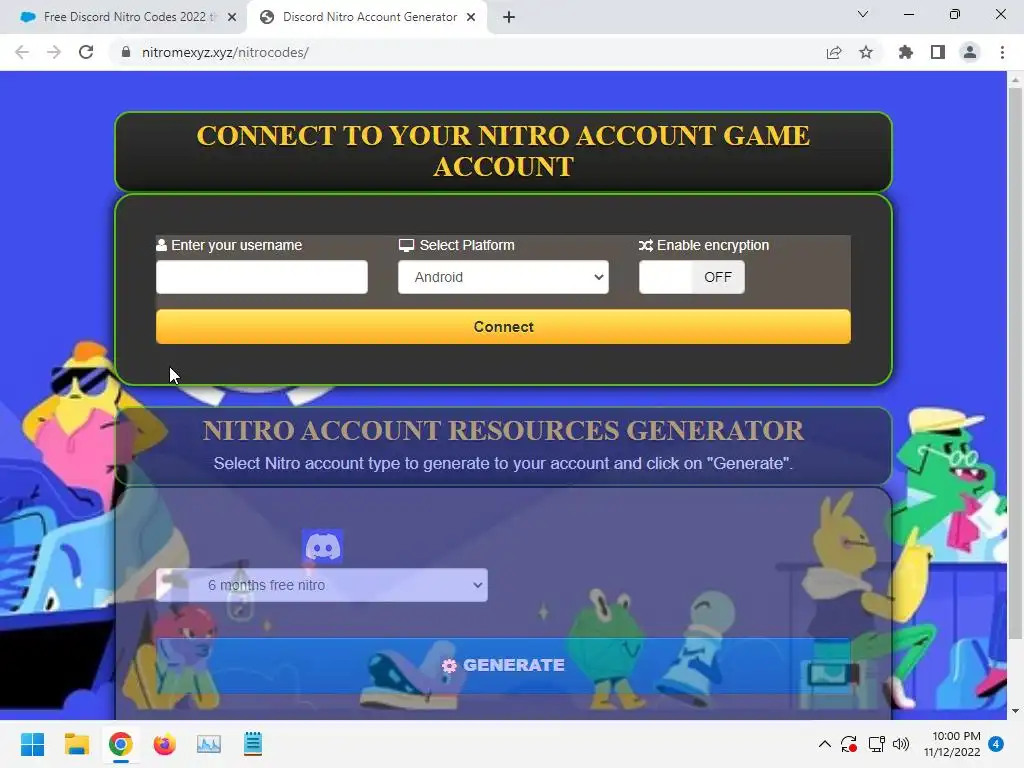Image resolution: width=1024 pixels, height=768 pixels.
Task: Show hidden system tray icons
Action: click(825, 744)
